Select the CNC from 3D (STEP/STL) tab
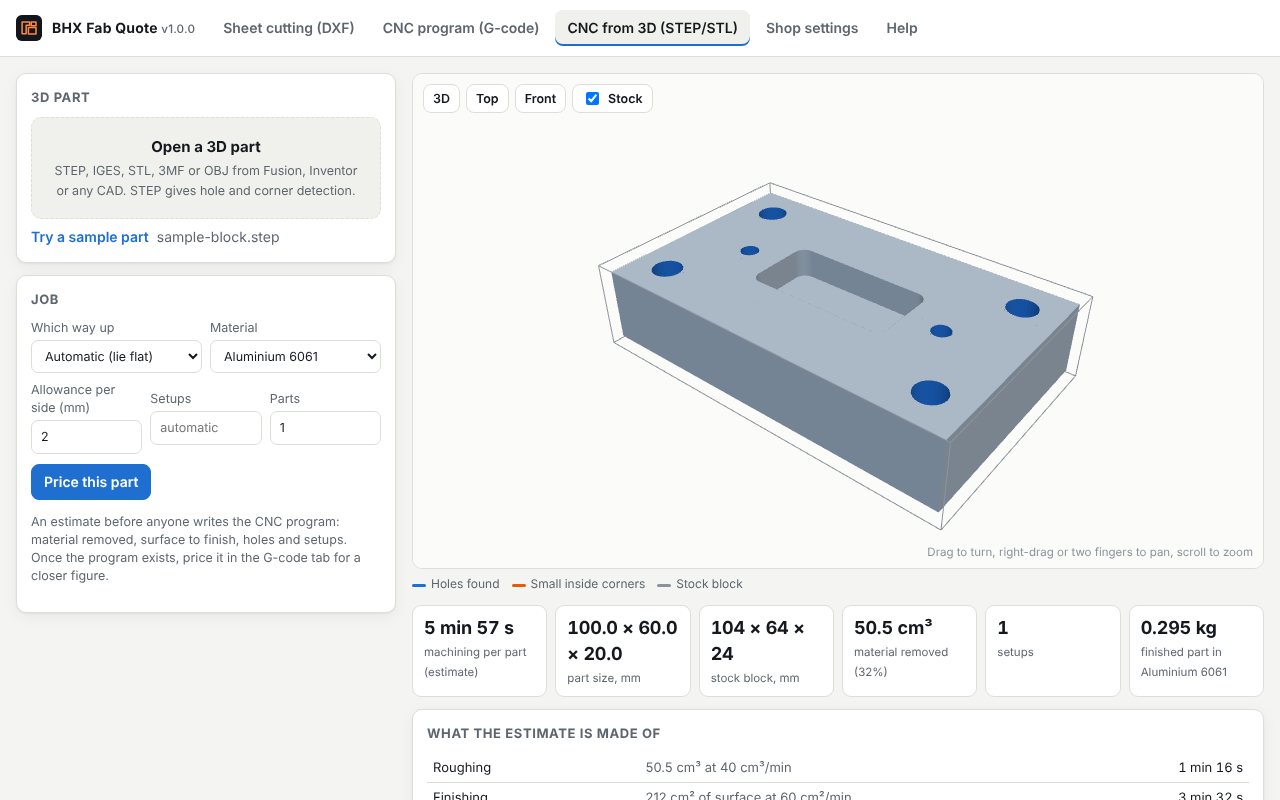Viewport: 1280px width, 800px height. click(652, 28)
